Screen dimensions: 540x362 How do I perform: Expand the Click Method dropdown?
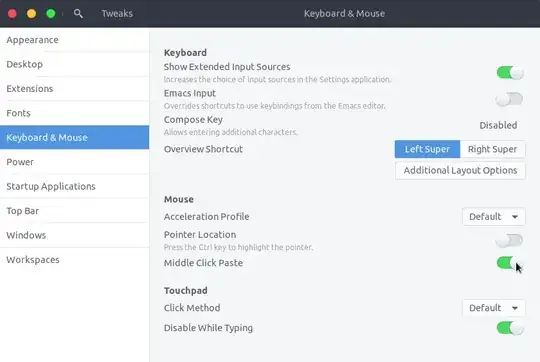[x=494, y=308]
